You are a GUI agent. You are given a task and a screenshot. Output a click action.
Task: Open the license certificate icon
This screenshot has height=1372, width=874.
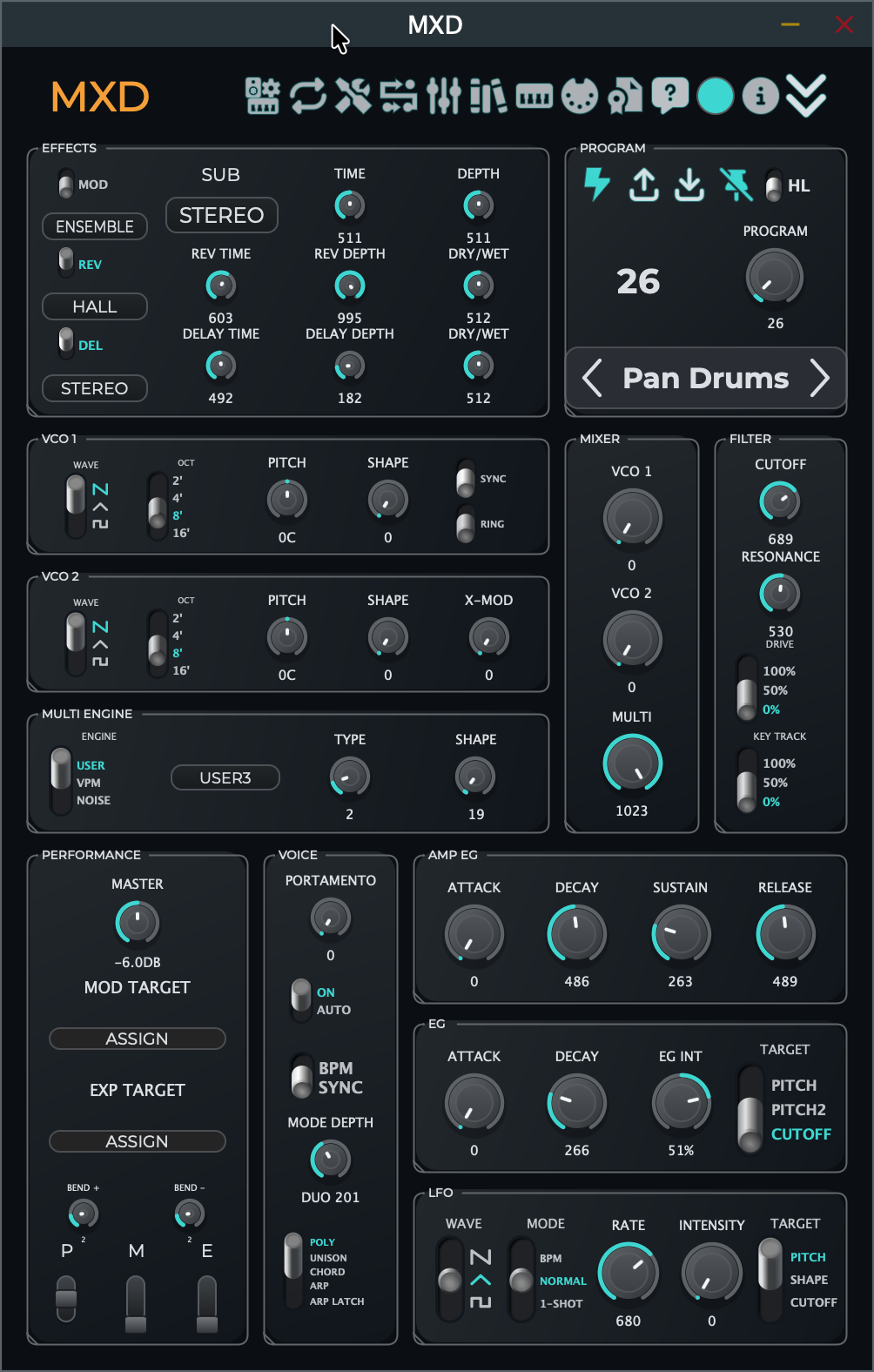(625, 96)
